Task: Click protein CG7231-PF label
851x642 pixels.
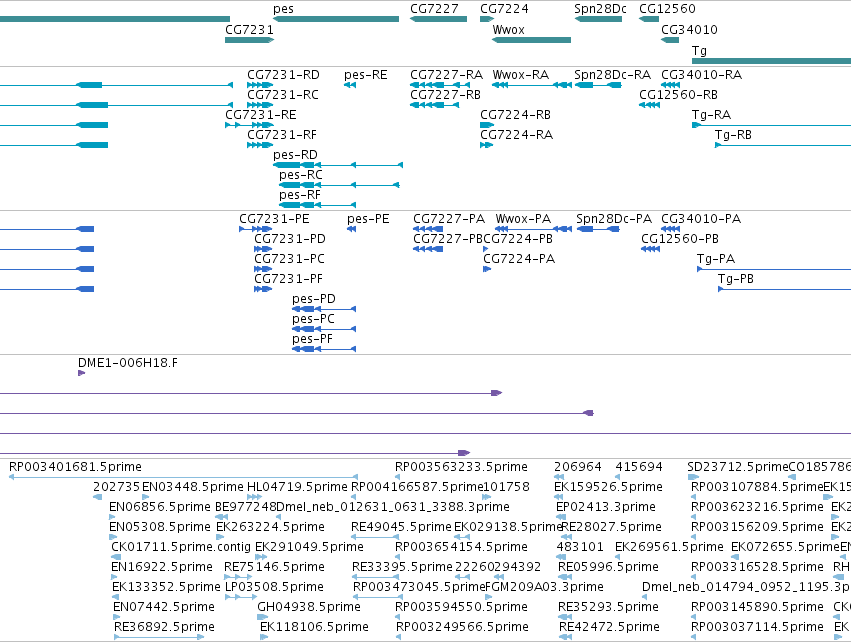Action: click(x=288, y=279)
